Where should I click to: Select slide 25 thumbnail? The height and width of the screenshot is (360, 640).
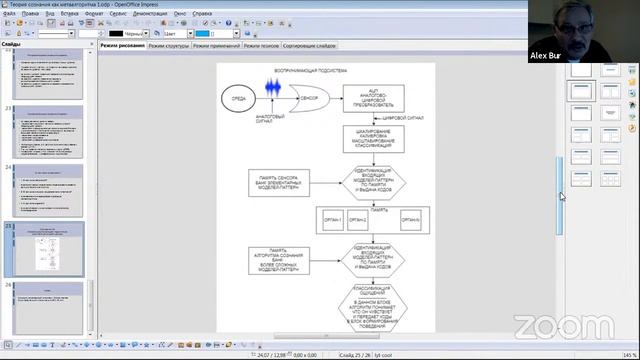click(44, 249)
